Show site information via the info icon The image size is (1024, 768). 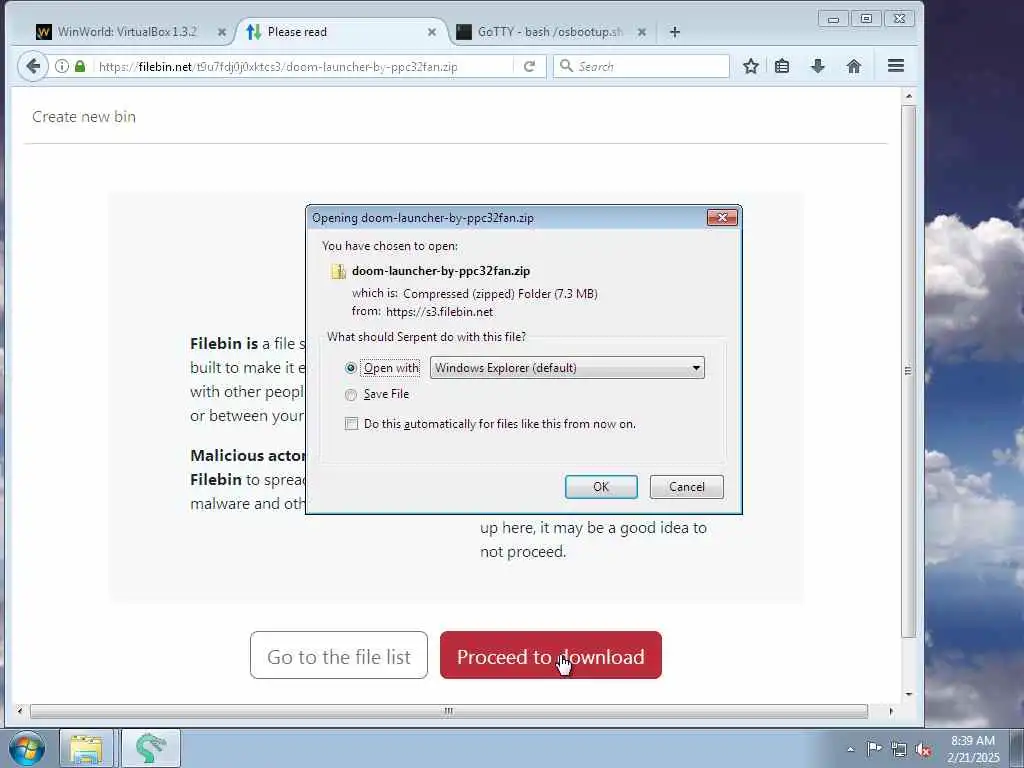click(62, 66)
